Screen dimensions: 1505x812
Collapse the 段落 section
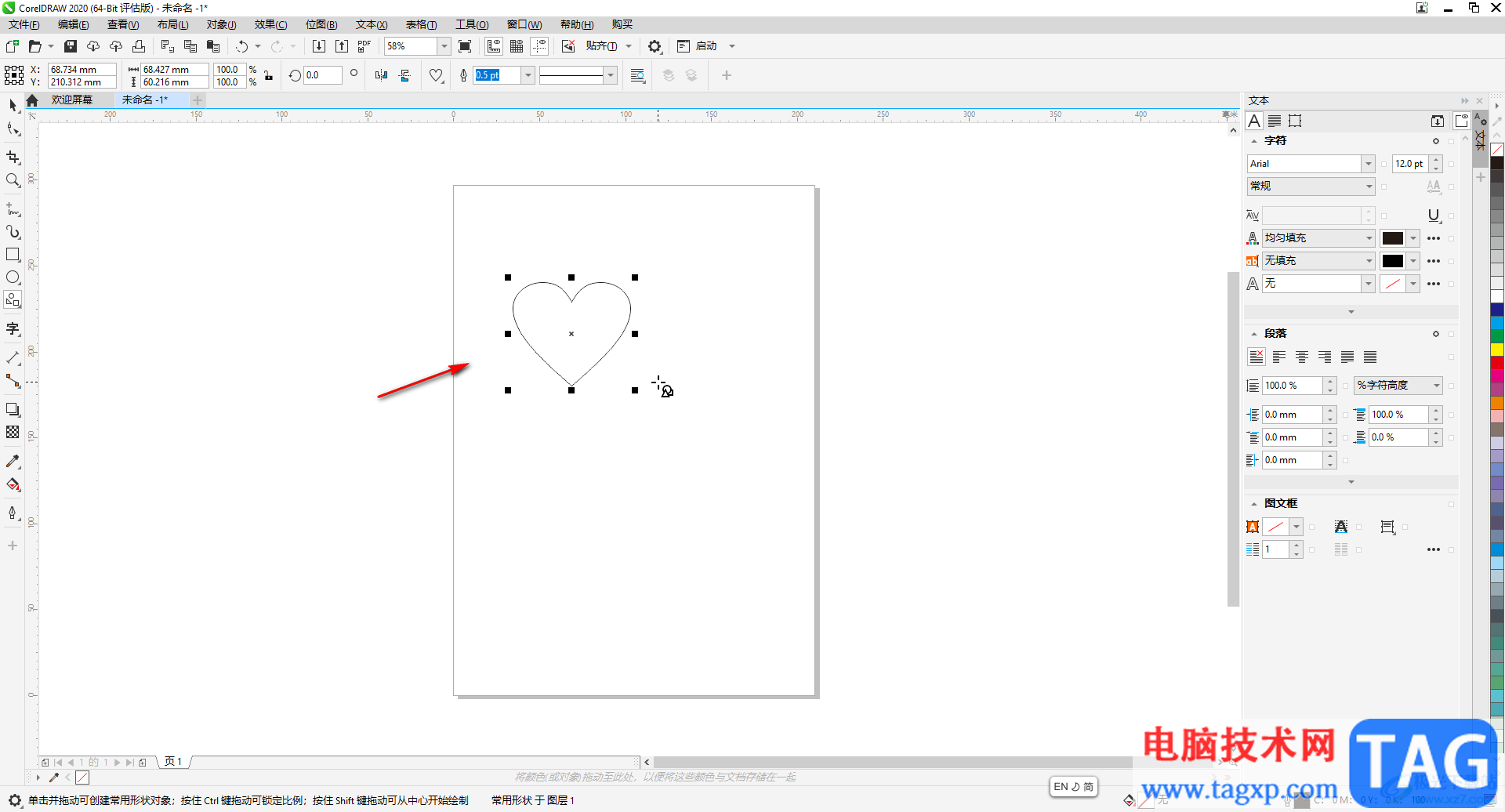[1254, 334]
